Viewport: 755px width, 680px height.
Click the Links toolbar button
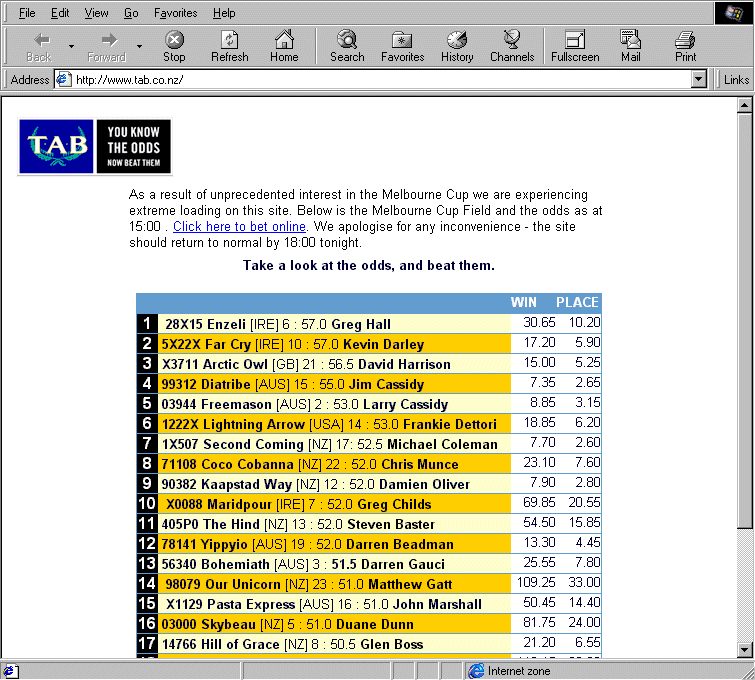pyautogui.click(x=736, y=80)
